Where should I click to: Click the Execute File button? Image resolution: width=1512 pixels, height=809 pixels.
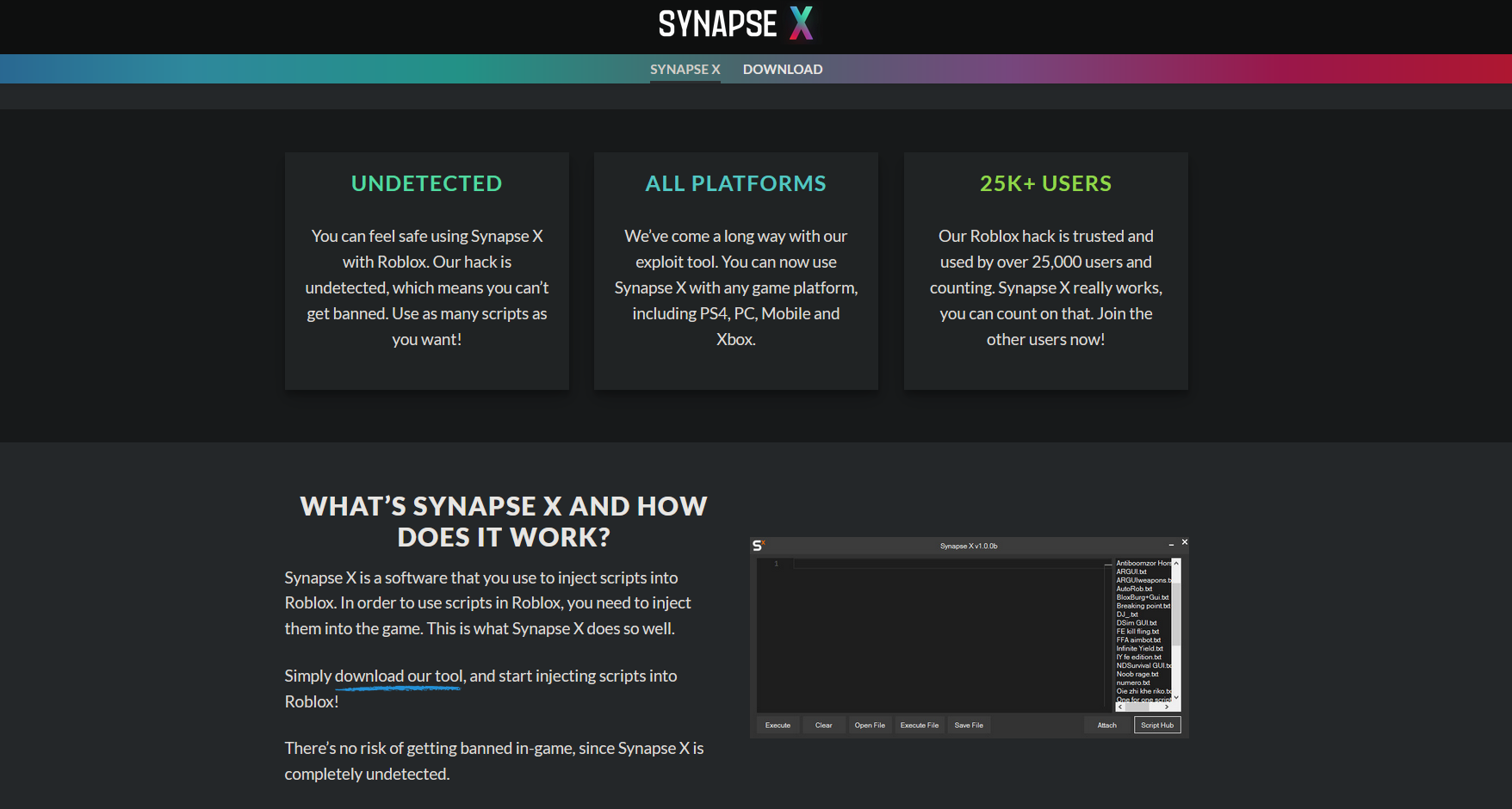pyautogui.click(x=920, y=726)
